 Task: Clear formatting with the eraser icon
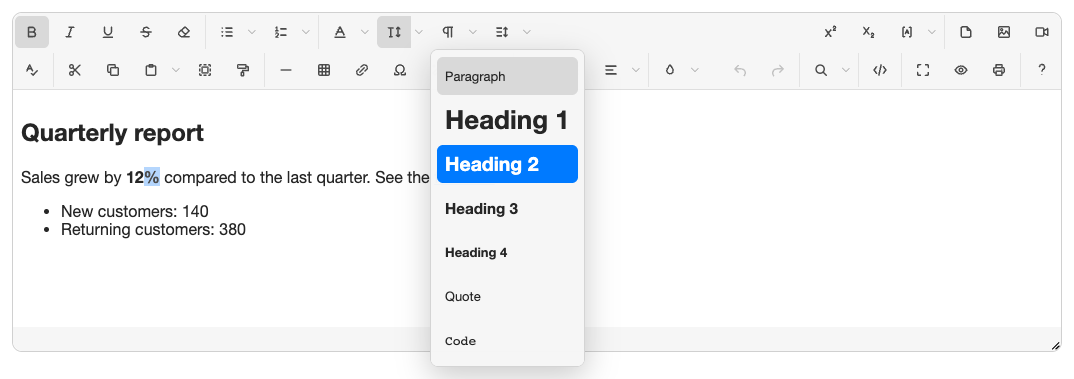[184, 32]
